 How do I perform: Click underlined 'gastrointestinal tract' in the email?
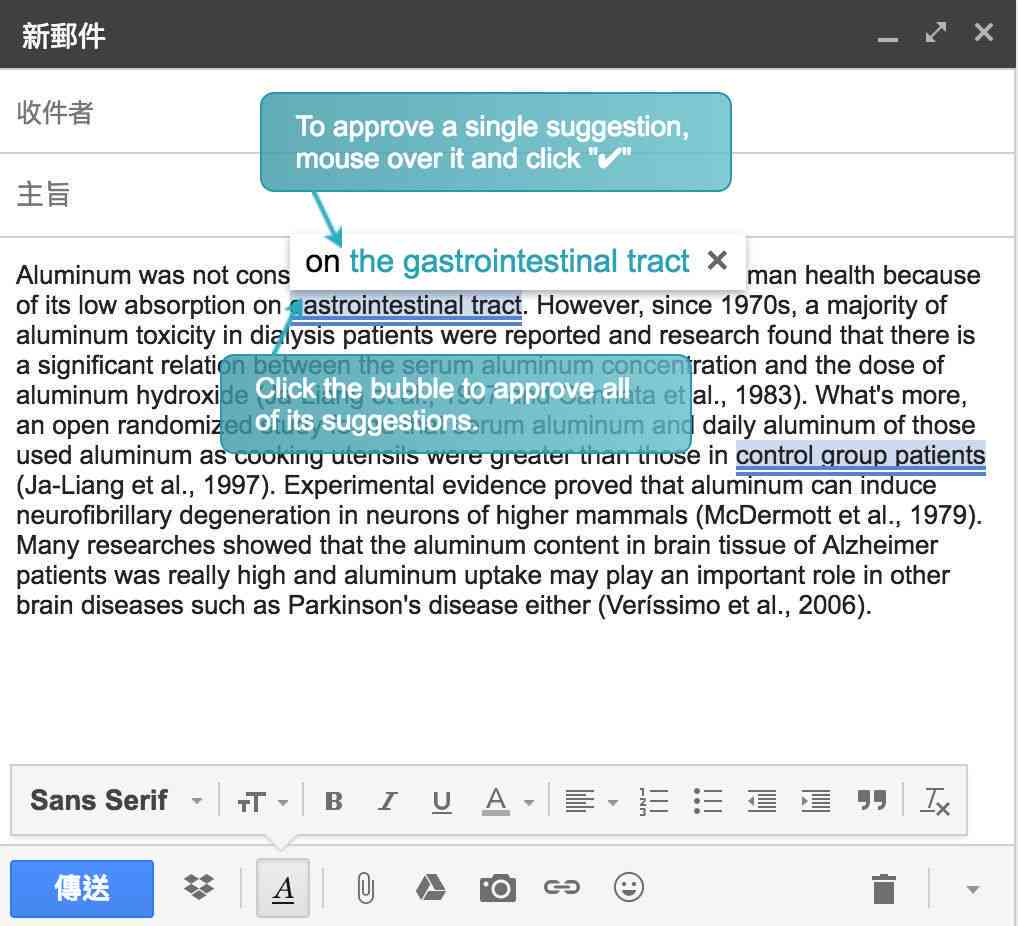(x=407, y=306)
